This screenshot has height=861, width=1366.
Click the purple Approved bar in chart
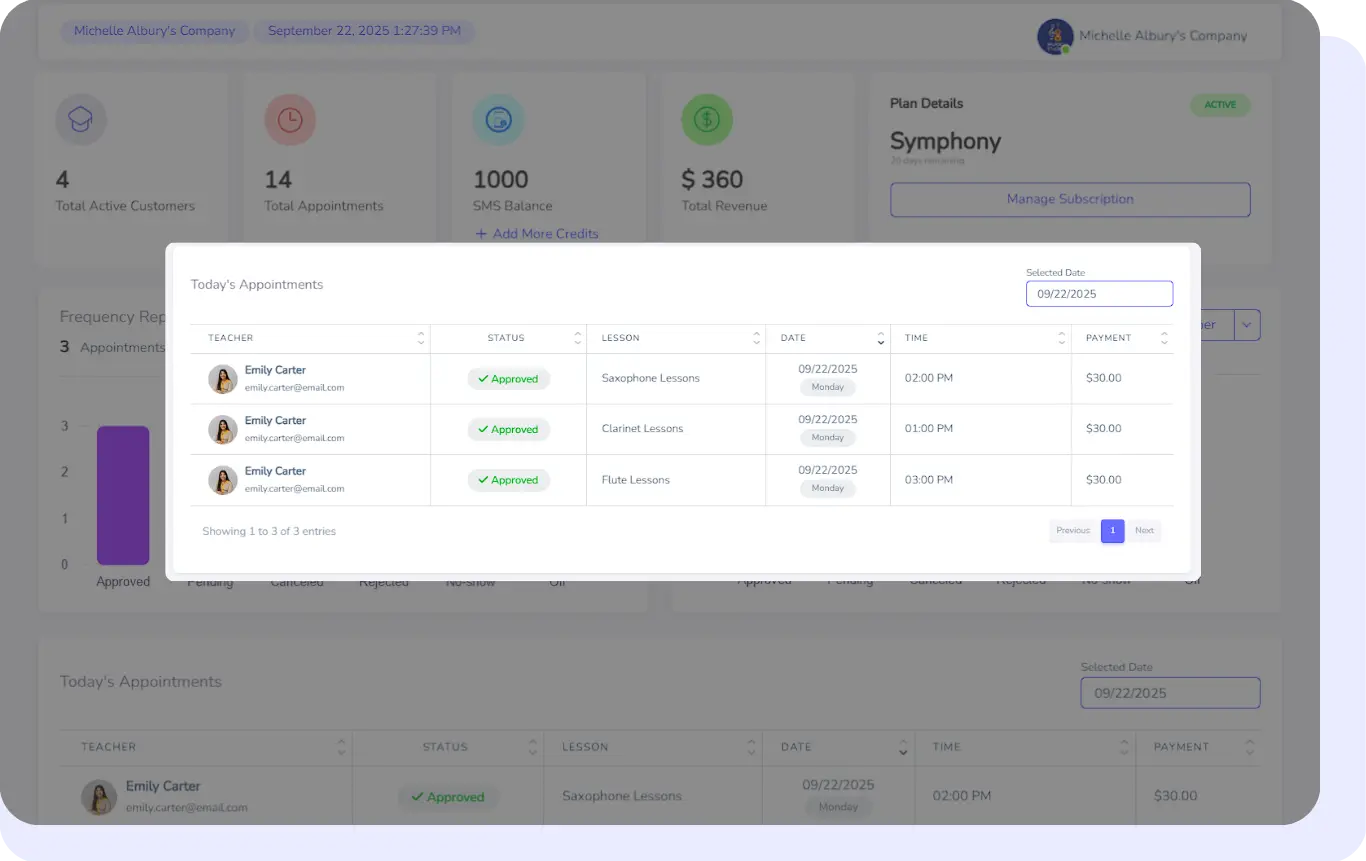123,495
